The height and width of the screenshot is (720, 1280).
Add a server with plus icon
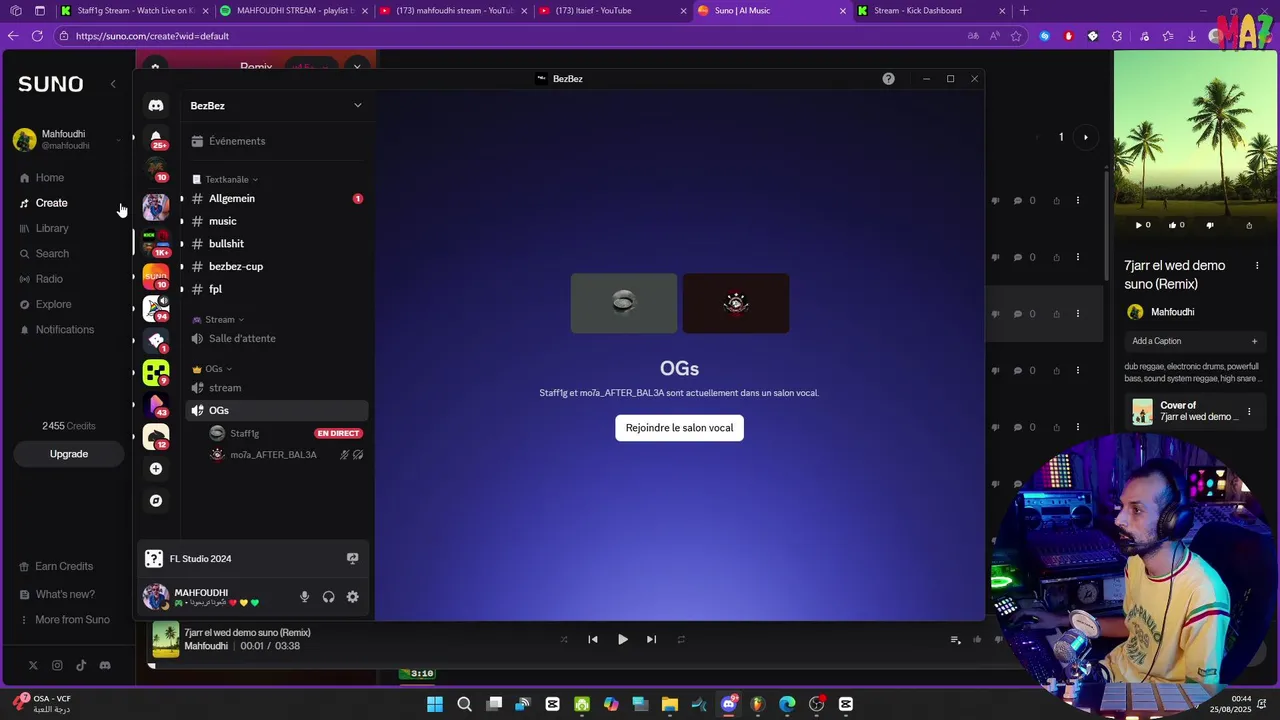pyautogui.click(x=156, y=468)
